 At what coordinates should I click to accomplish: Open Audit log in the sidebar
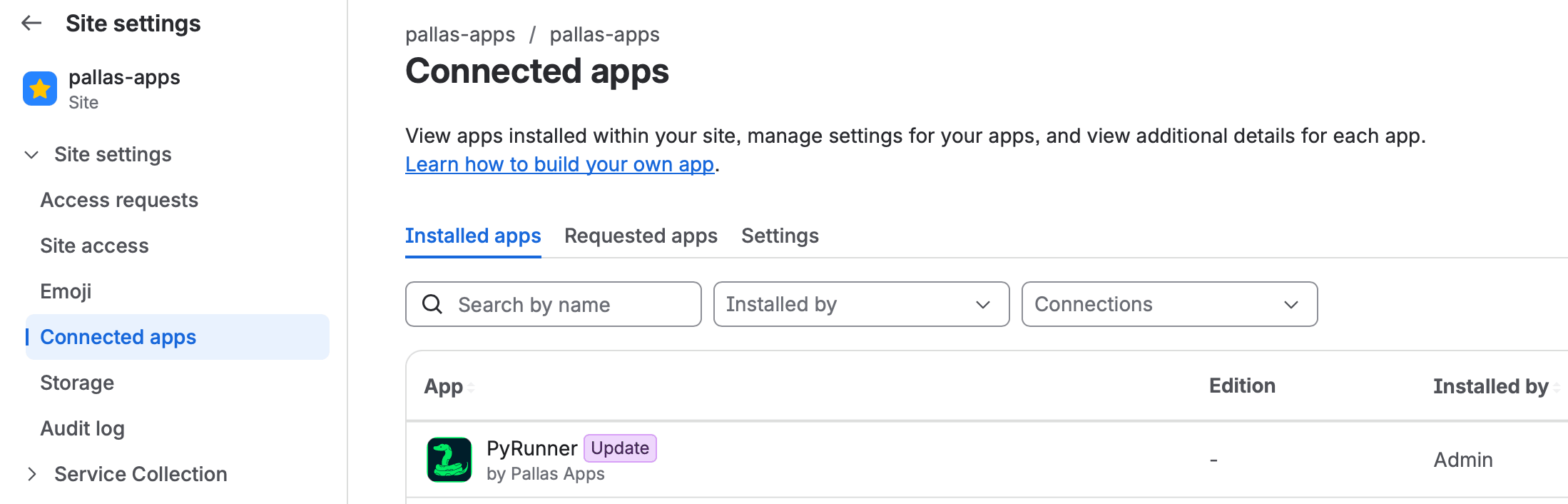pyautogui.click(x=82, y=428)
